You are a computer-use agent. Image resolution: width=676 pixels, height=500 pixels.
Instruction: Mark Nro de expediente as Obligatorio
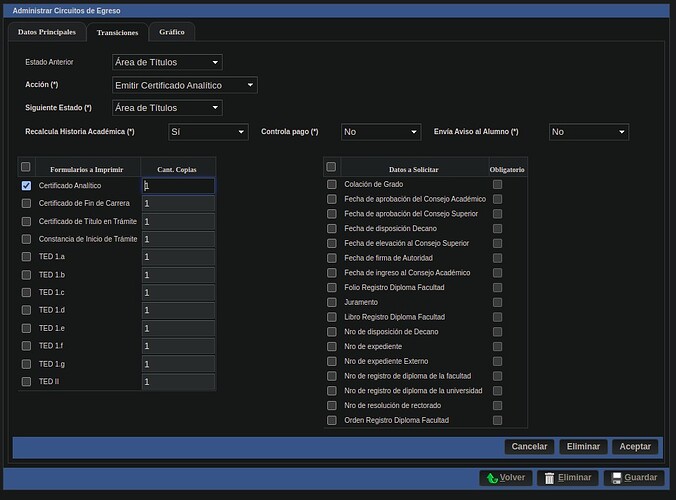(498, 347)
